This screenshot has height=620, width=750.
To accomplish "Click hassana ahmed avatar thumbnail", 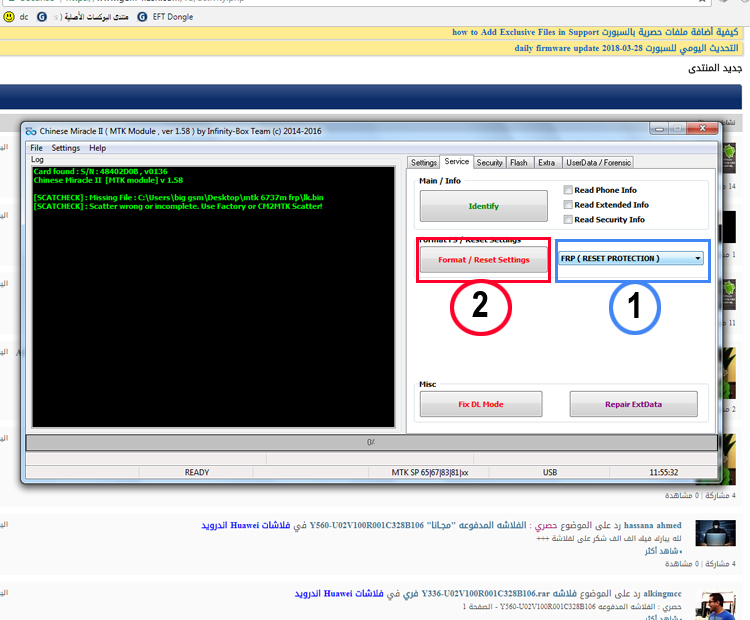I will (x=715, y=533).
